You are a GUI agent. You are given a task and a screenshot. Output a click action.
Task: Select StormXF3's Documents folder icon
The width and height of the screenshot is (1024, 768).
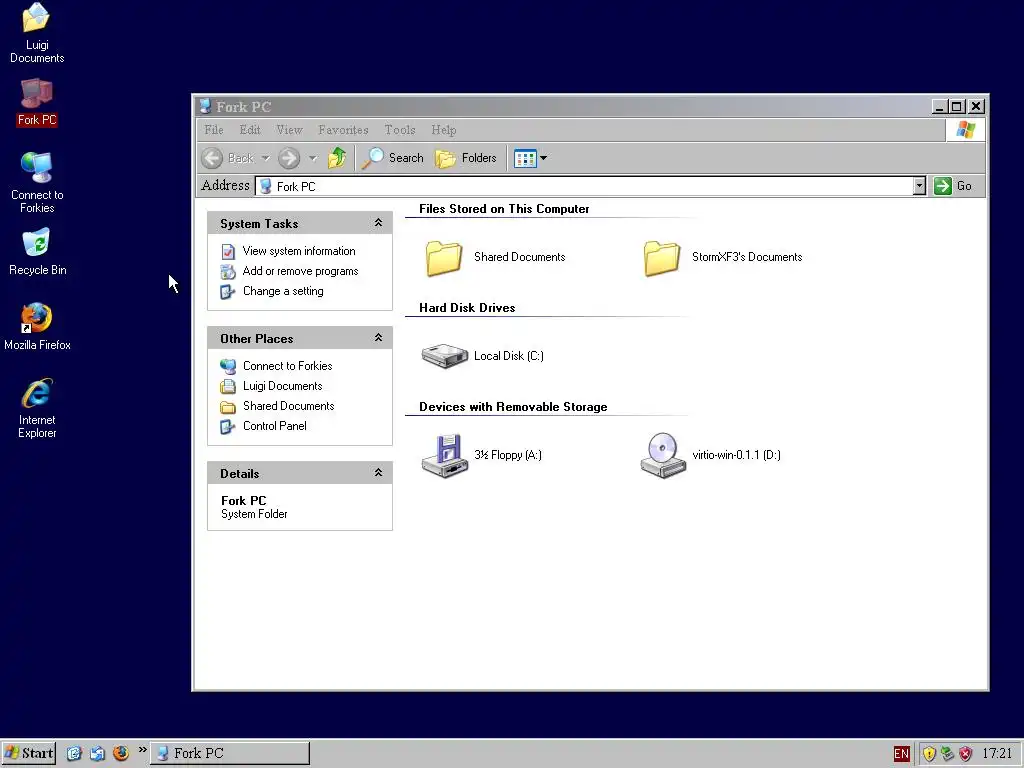[x=662, y=257]
